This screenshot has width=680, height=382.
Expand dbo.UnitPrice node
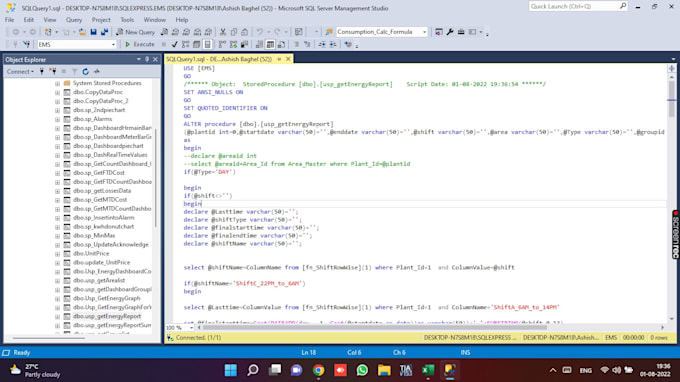click(x=57, y=254)
